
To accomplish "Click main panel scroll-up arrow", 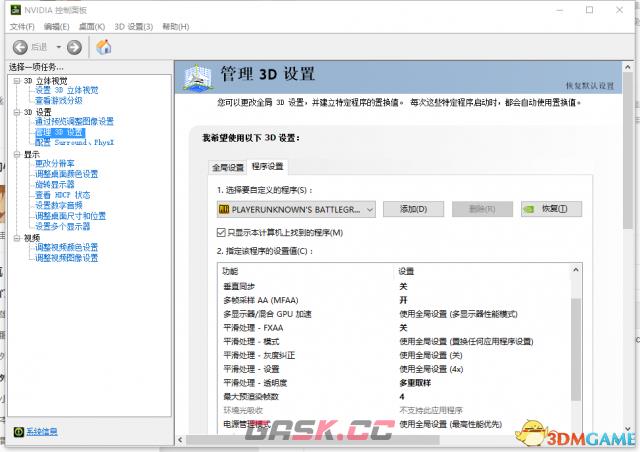I will (x=628, y=67).
